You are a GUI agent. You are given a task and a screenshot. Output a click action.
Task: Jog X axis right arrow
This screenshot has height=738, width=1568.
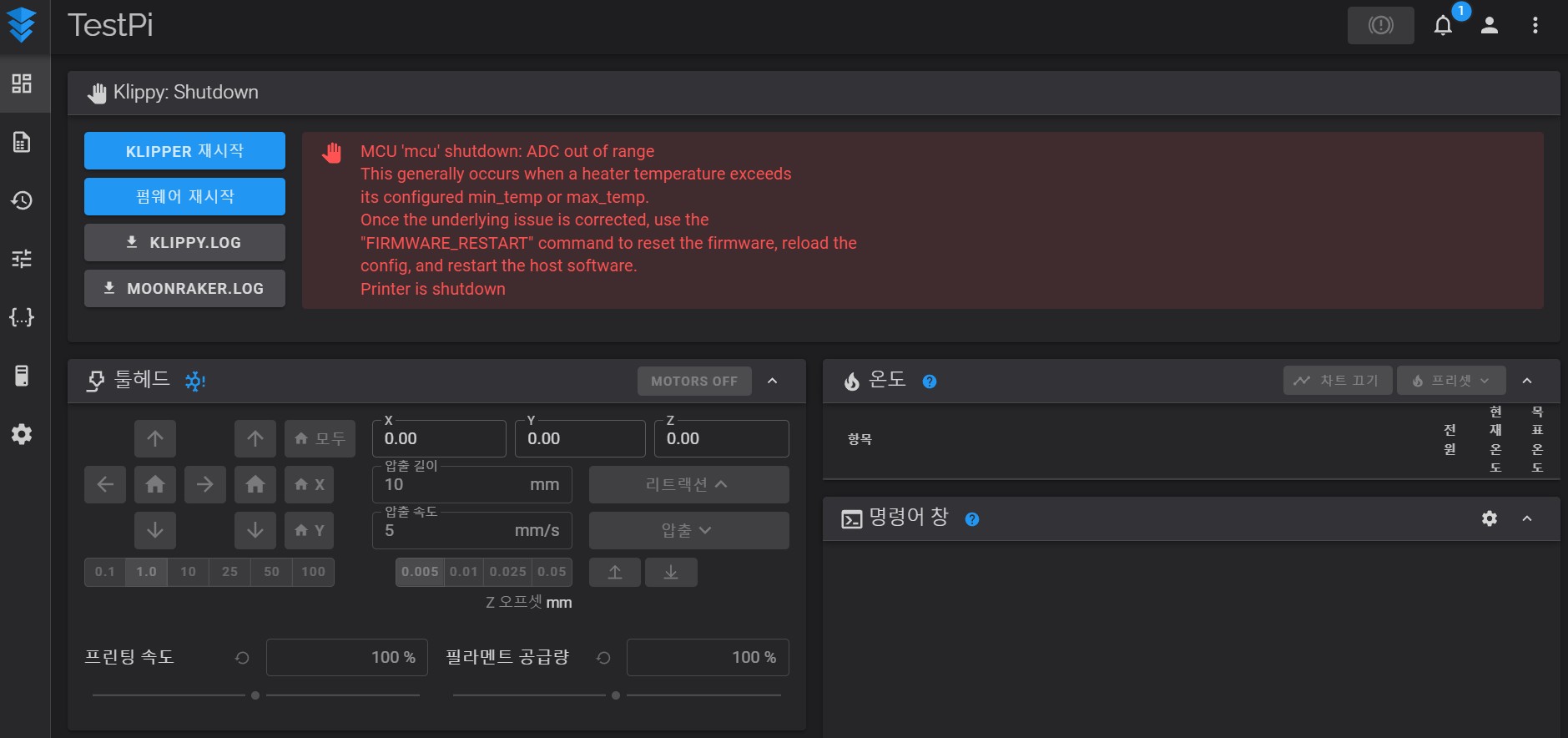(205, 484)
